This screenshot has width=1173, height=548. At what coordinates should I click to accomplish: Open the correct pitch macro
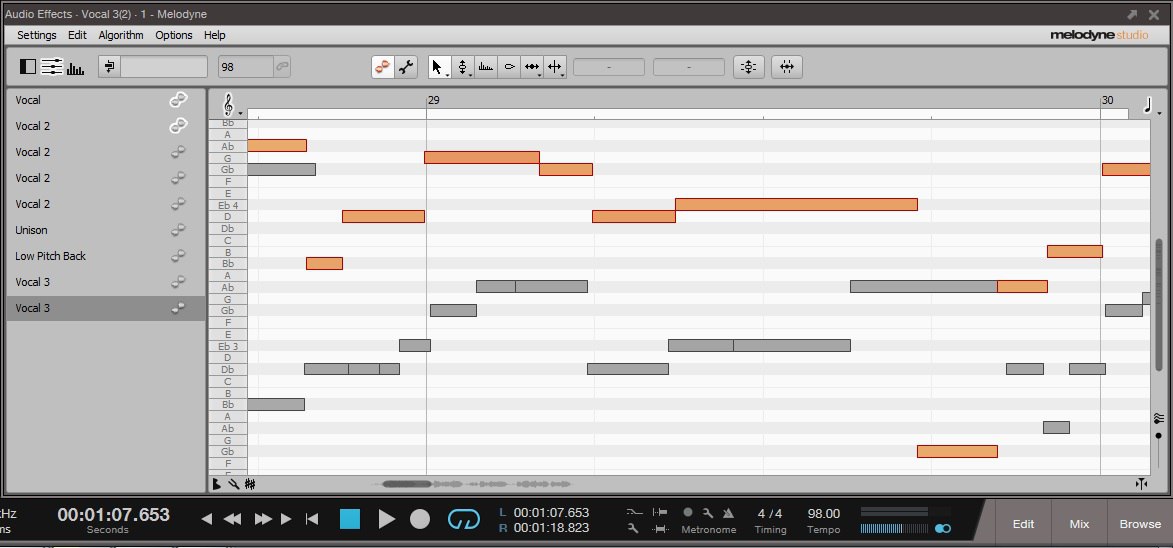(x=749, y=67)
